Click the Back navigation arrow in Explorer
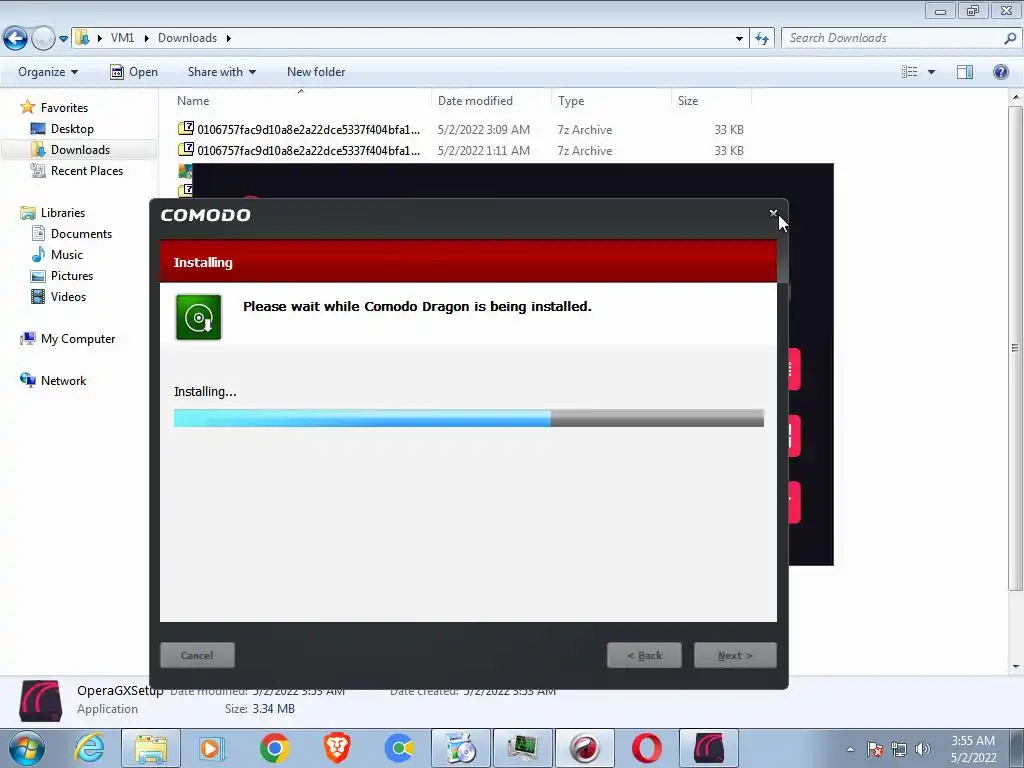The height and width of the screenshot is (768, 1024). point(16,38)
